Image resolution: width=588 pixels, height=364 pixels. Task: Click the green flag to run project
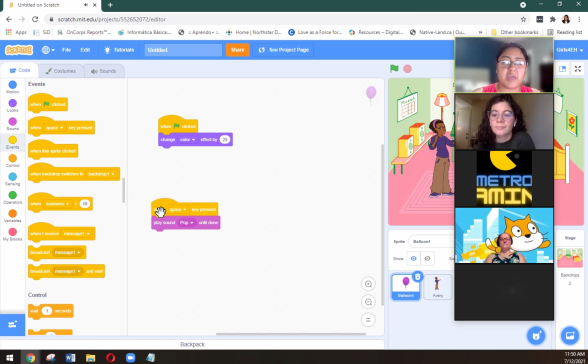click(x=394, y=69)
